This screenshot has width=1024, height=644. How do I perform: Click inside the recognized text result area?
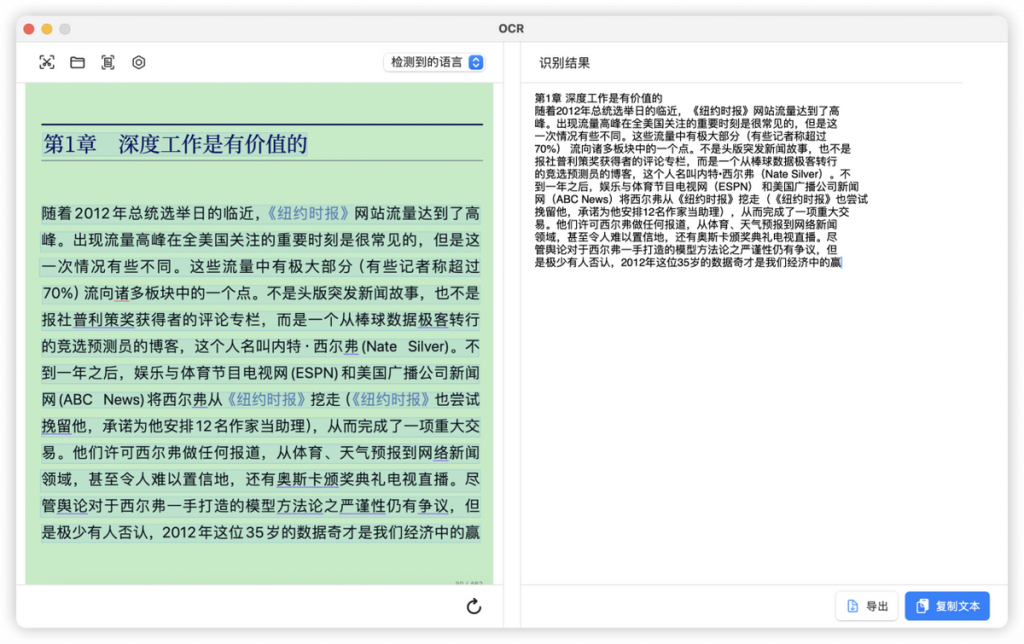[740, 400]
